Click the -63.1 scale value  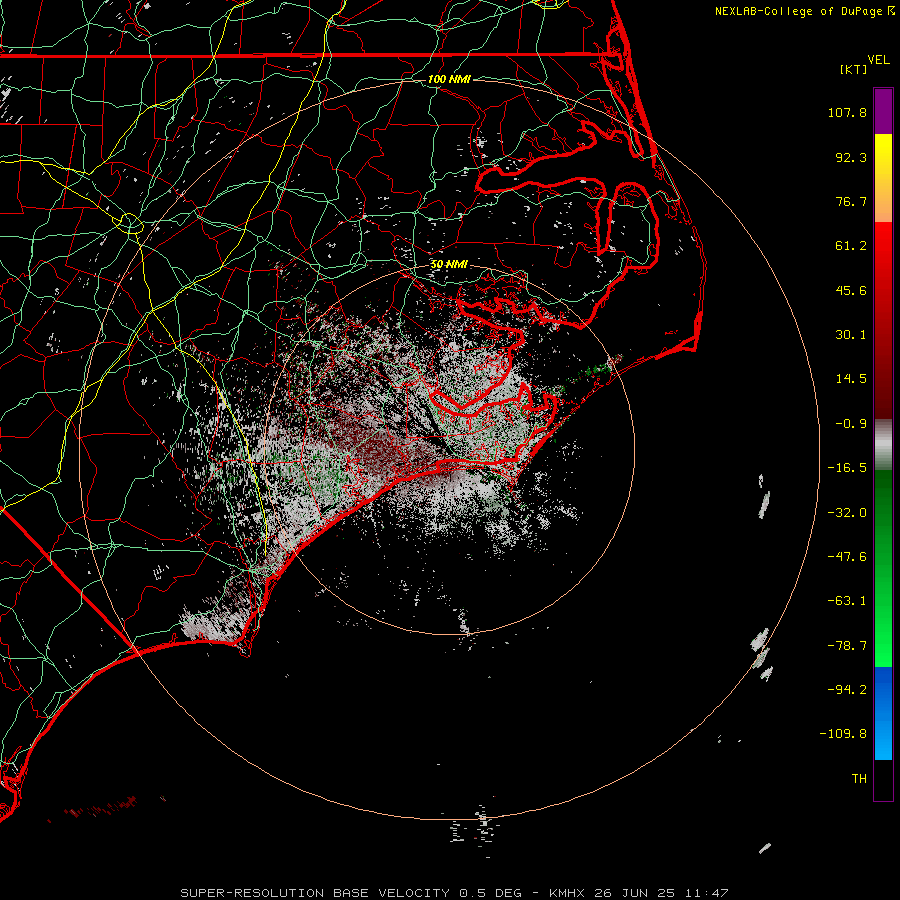coord(847,601)
